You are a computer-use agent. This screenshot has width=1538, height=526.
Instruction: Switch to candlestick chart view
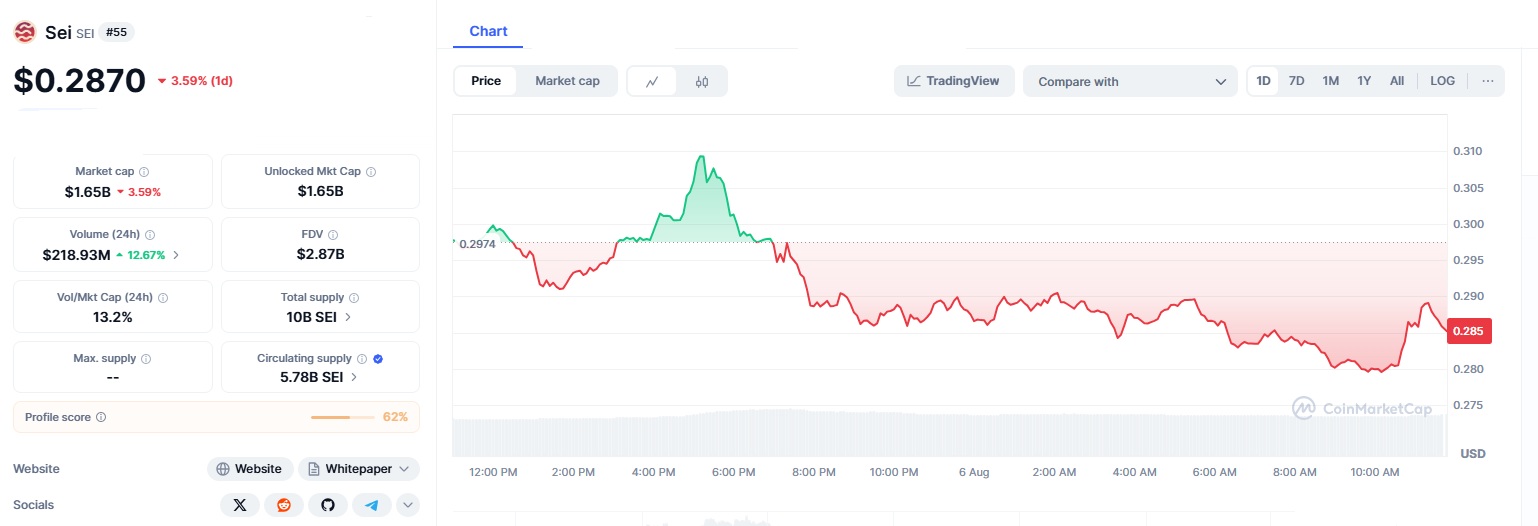coord(702,82)
